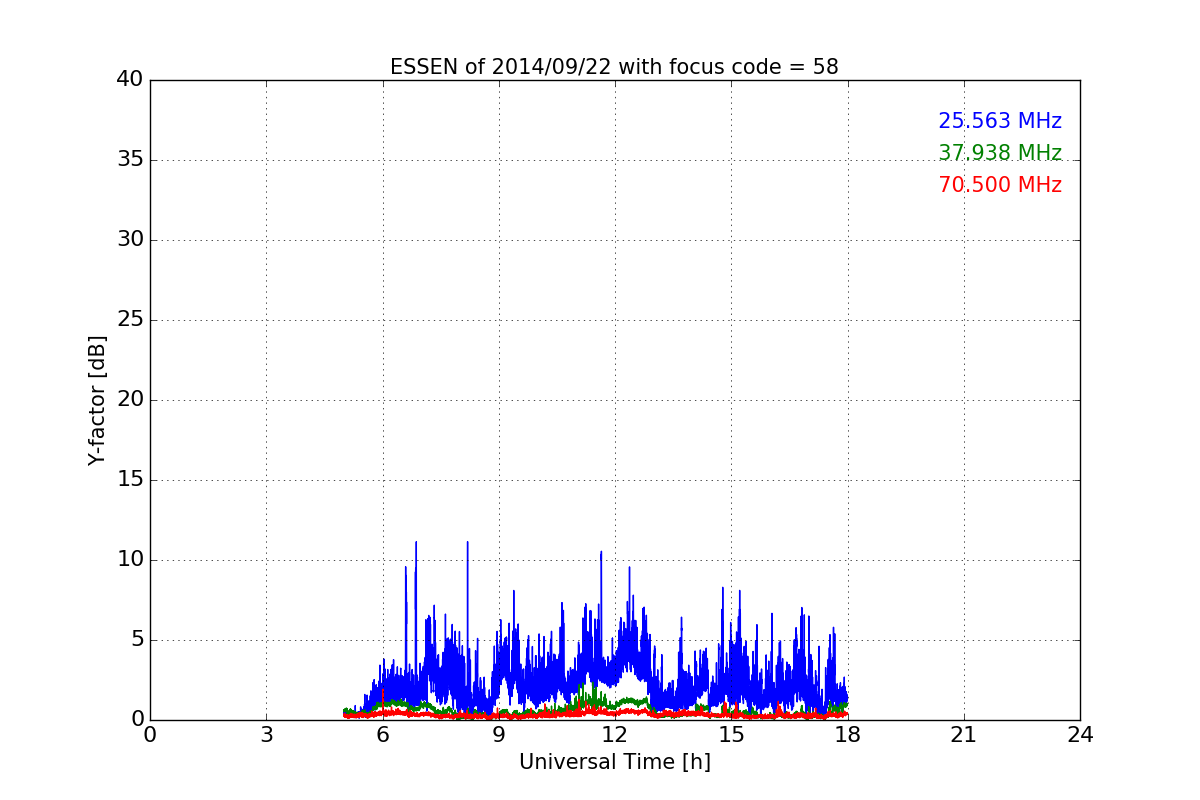Screen dimensions: 1200x800
Task: Click the x-axis tick label '24'
Action: click(1080, 735)
